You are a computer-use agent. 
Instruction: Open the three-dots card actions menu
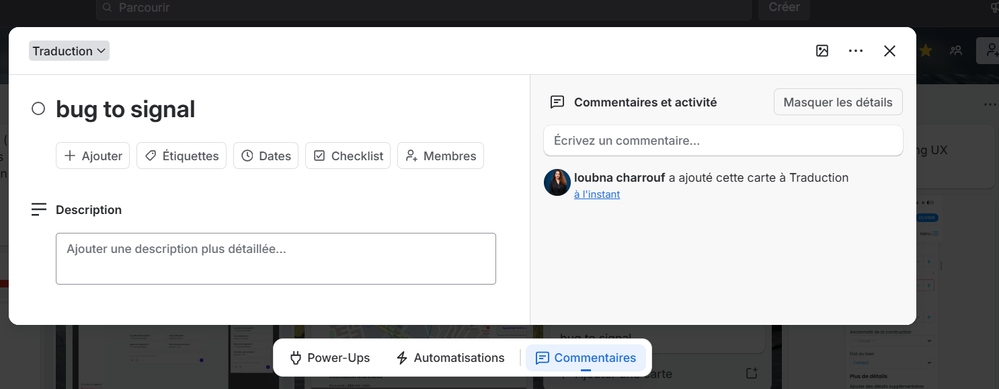tap(856, 51)
